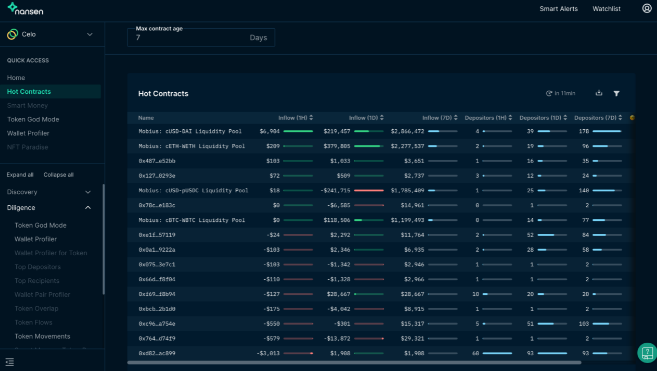Focus the Max contract age field
657x371 pixels.
pos(201,37)
